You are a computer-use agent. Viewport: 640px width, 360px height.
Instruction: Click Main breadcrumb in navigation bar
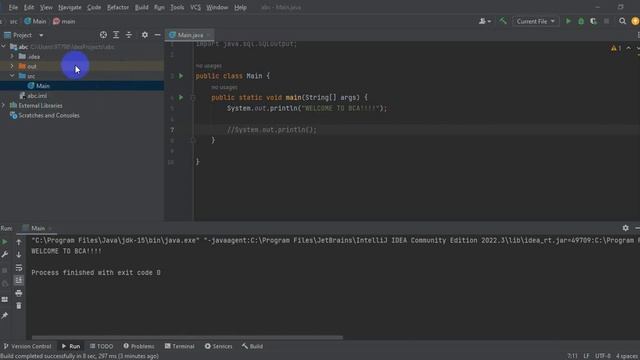35,21
